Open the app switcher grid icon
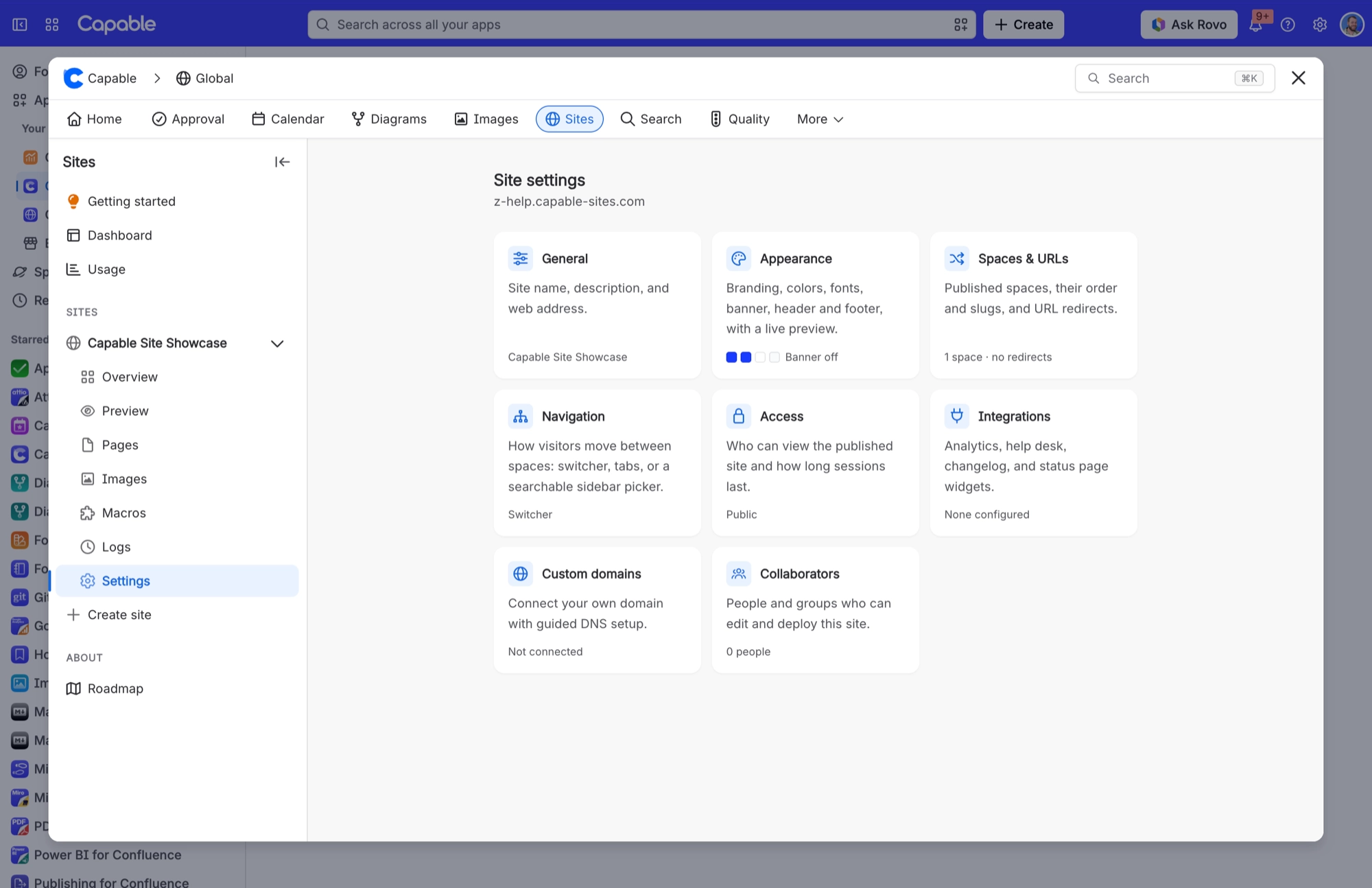 tap(52, 25)
